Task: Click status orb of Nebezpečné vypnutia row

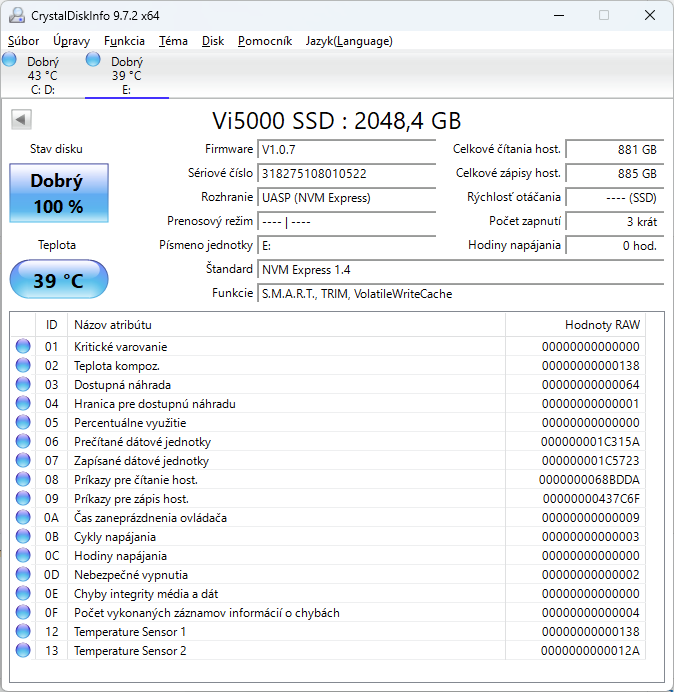Action: click(23, 574)
